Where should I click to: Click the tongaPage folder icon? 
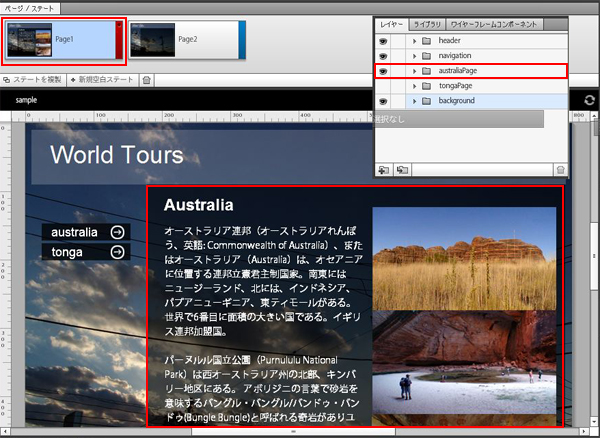click(426, 86)
